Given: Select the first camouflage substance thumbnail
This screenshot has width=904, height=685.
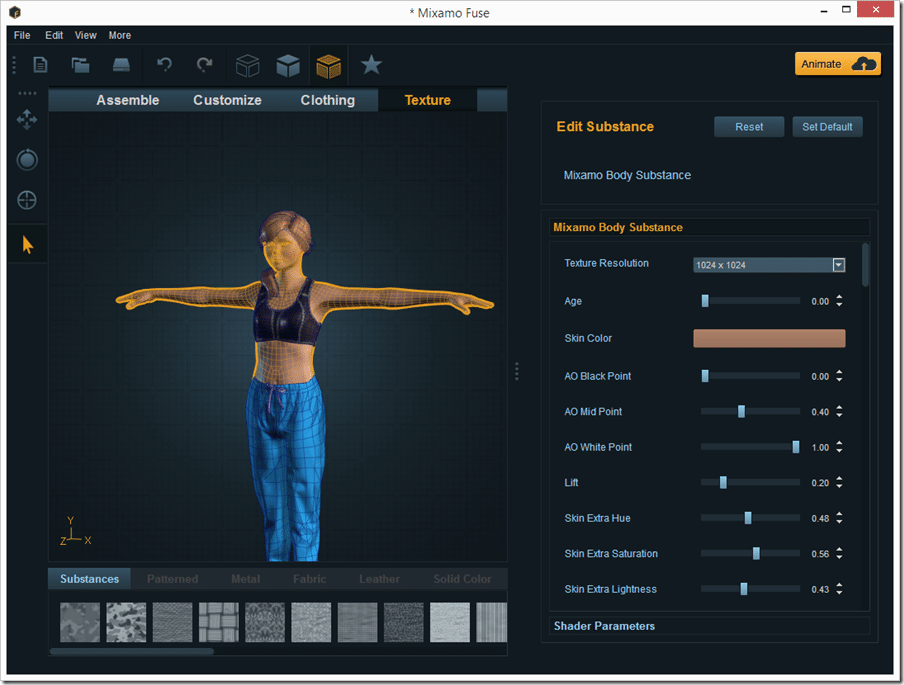Looking at the screenshot, I should click(80, 622).
